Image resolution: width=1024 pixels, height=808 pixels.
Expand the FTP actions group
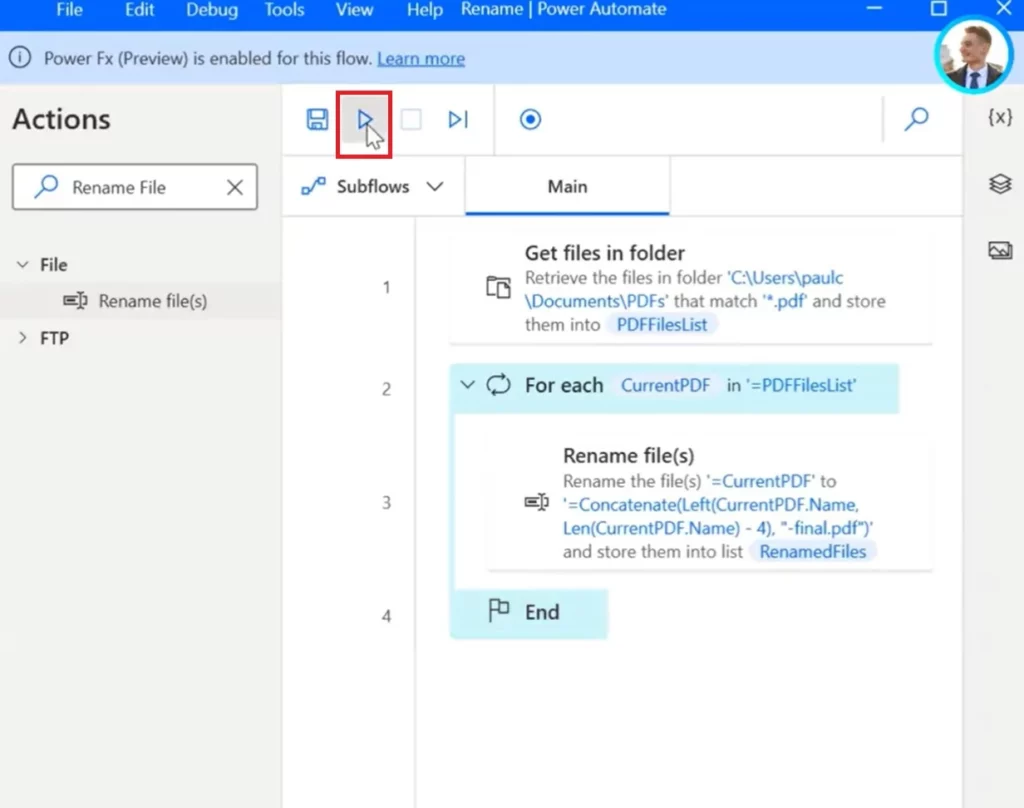pyautogui.click(x=23, y=338)
